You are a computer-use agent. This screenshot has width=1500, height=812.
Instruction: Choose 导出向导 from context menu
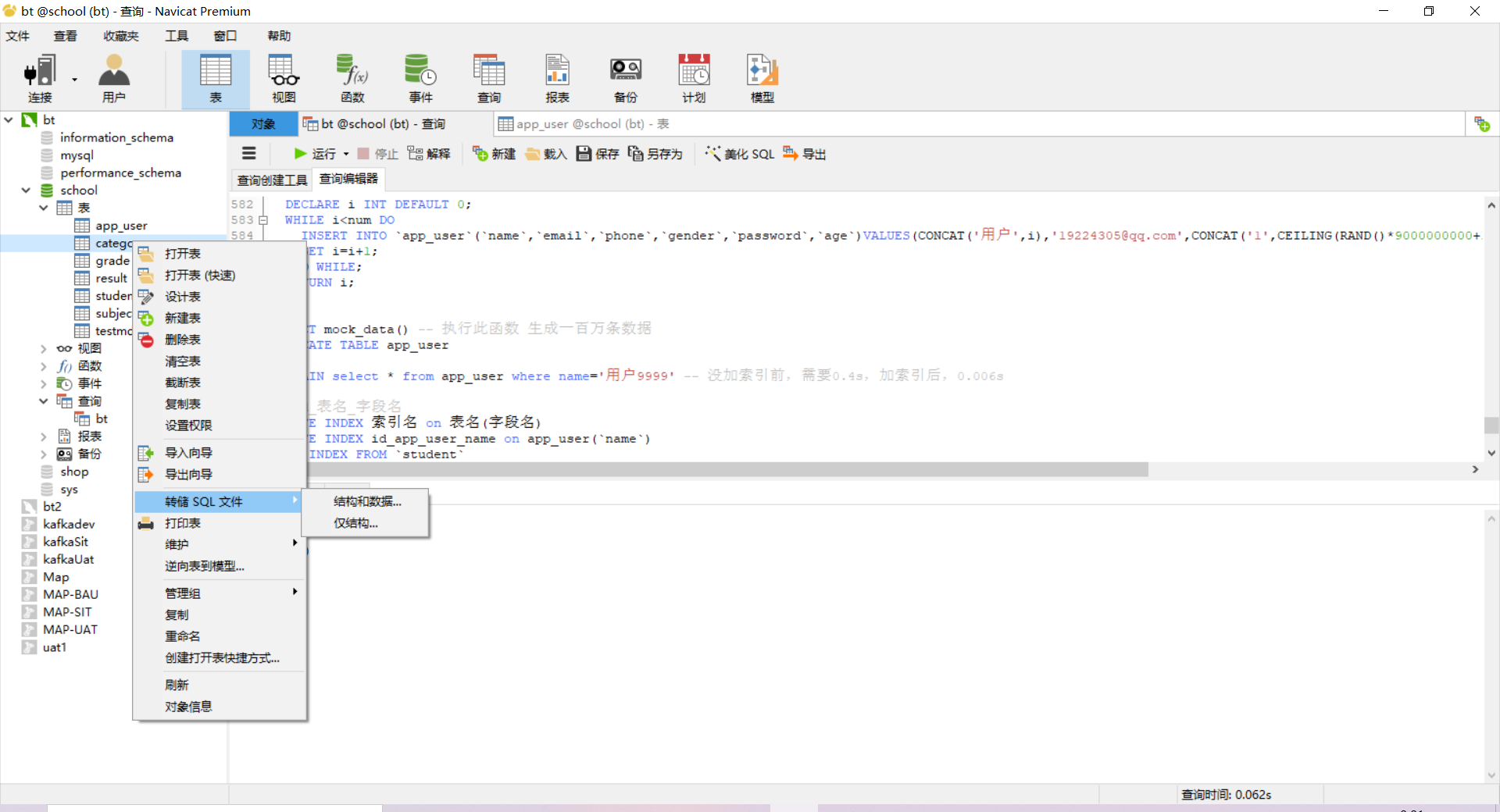click(x=219, y=474)
